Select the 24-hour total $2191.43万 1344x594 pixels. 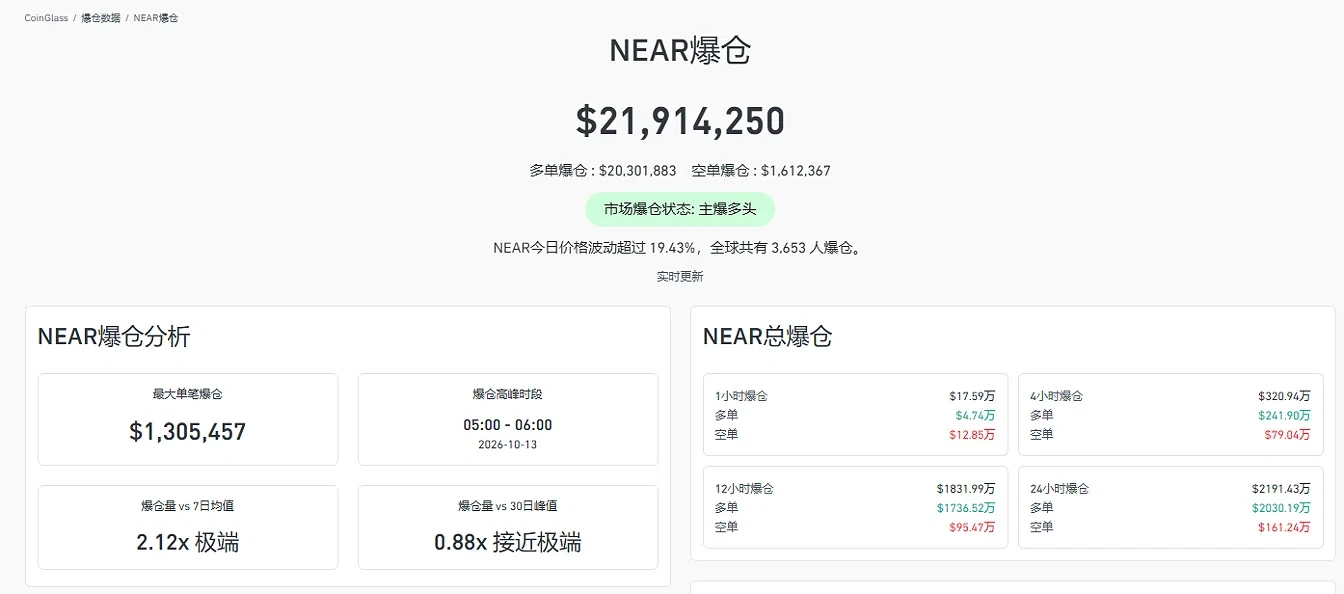tap(1281, 489)
